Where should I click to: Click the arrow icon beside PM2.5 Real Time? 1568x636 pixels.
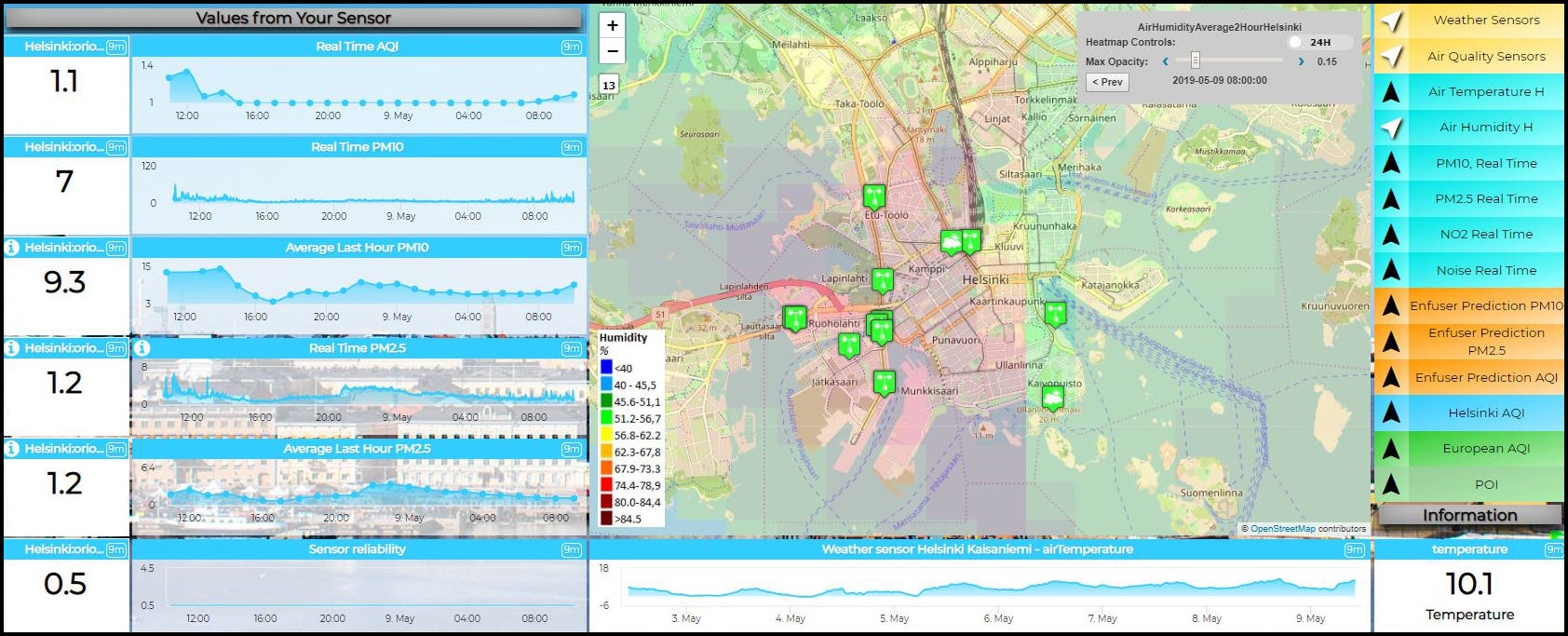[x=1391, y=198]
